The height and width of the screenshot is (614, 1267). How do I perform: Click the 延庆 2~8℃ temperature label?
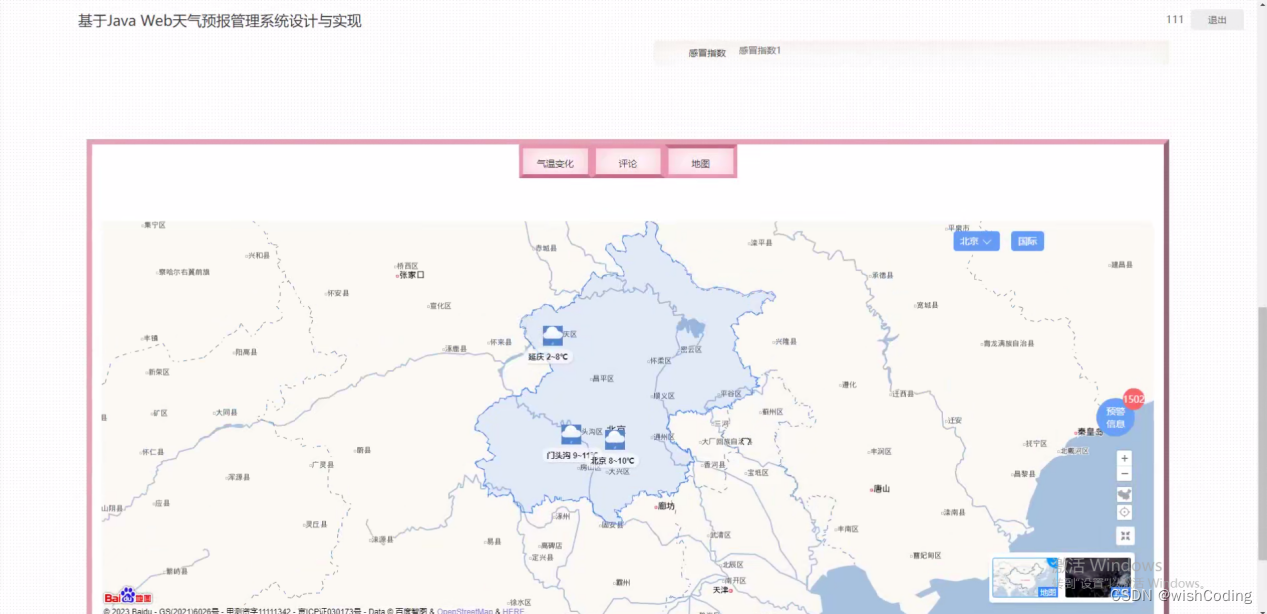(x=548, y=357)
